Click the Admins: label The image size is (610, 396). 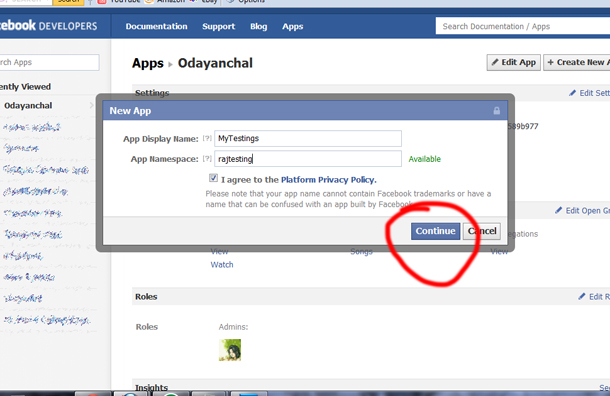tap(233, 327)
